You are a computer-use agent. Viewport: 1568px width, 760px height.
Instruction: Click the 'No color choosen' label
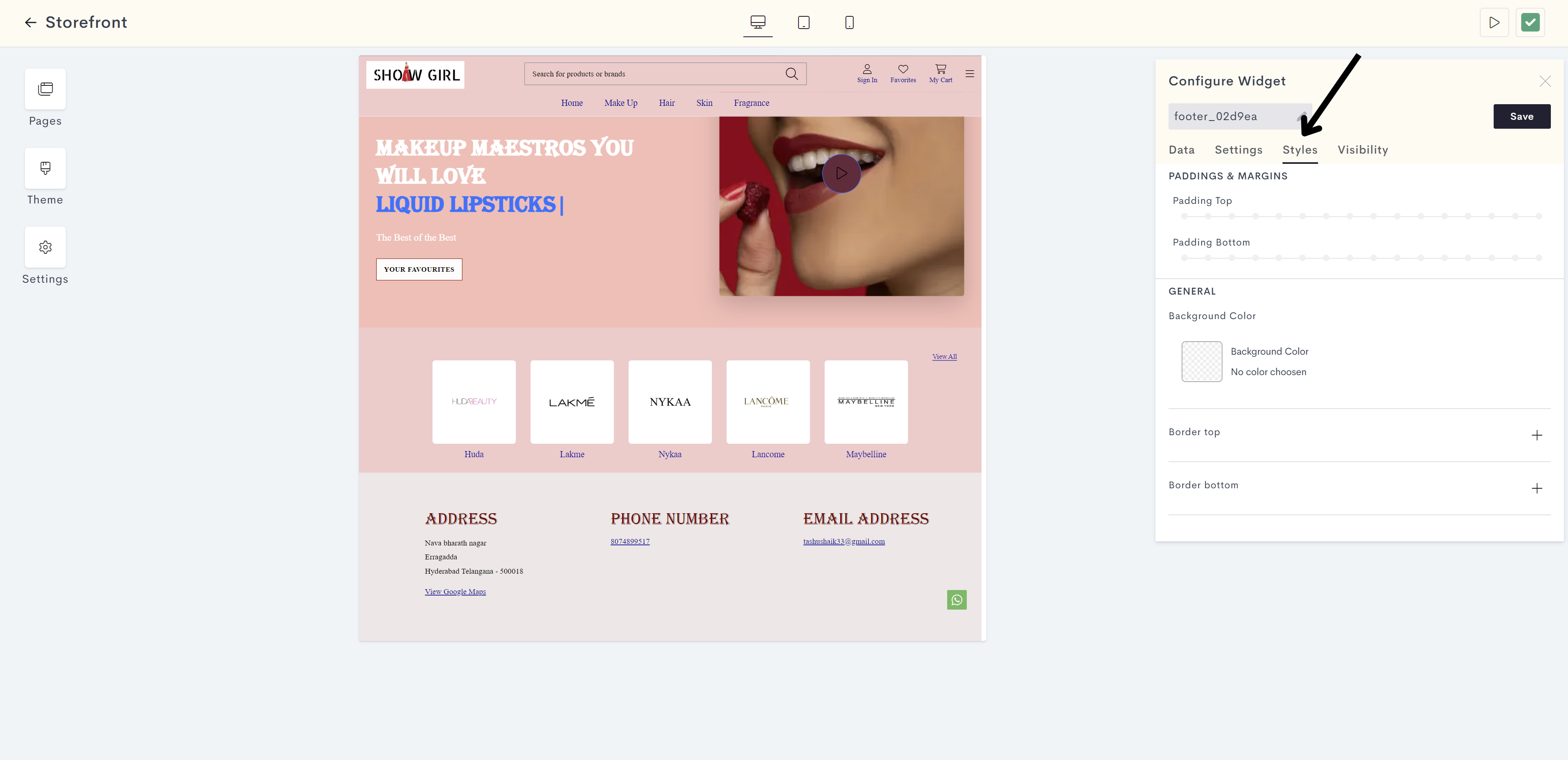point(1268,372)
